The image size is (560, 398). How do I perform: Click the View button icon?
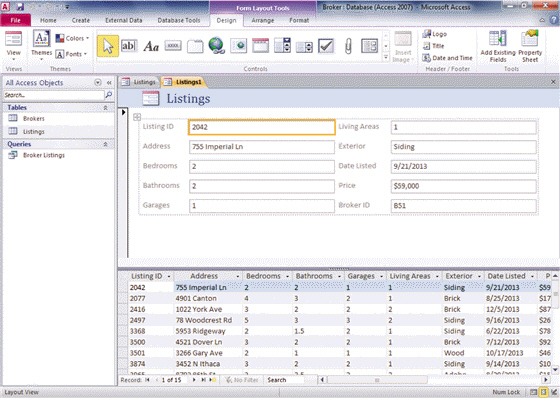click(x=14, y=39)
